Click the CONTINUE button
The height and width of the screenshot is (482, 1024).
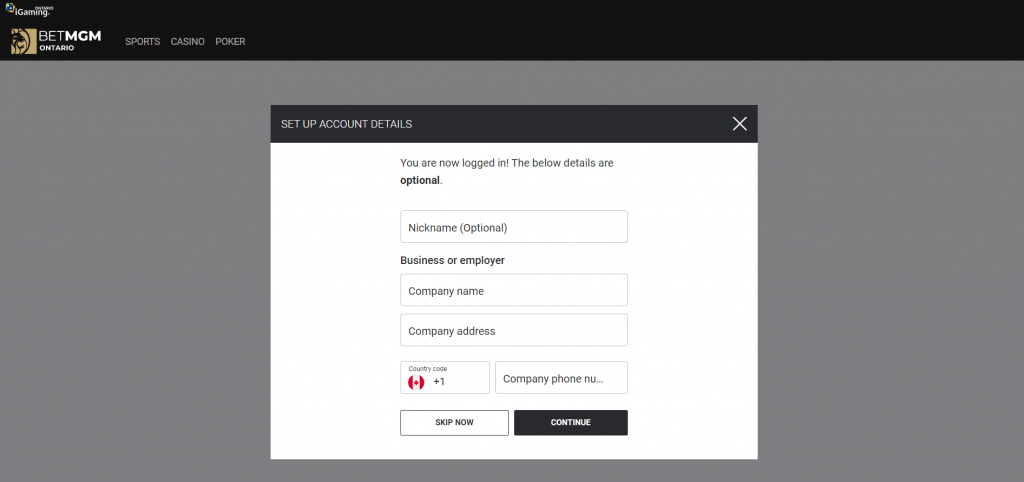click(571, 423)
